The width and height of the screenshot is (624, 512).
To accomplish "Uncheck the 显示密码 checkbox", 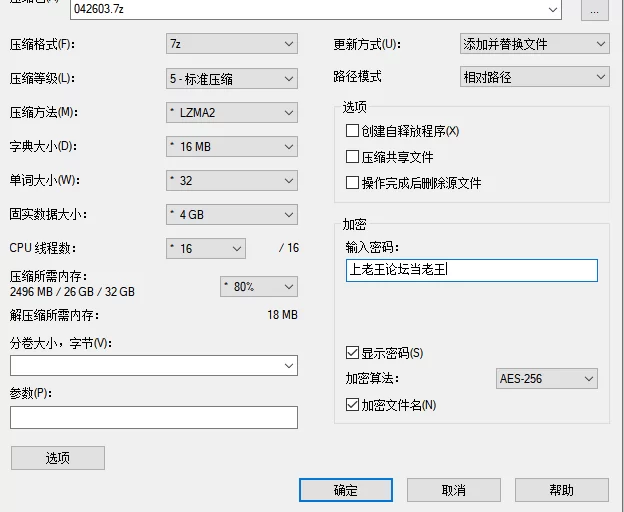I will click(352, 353).
